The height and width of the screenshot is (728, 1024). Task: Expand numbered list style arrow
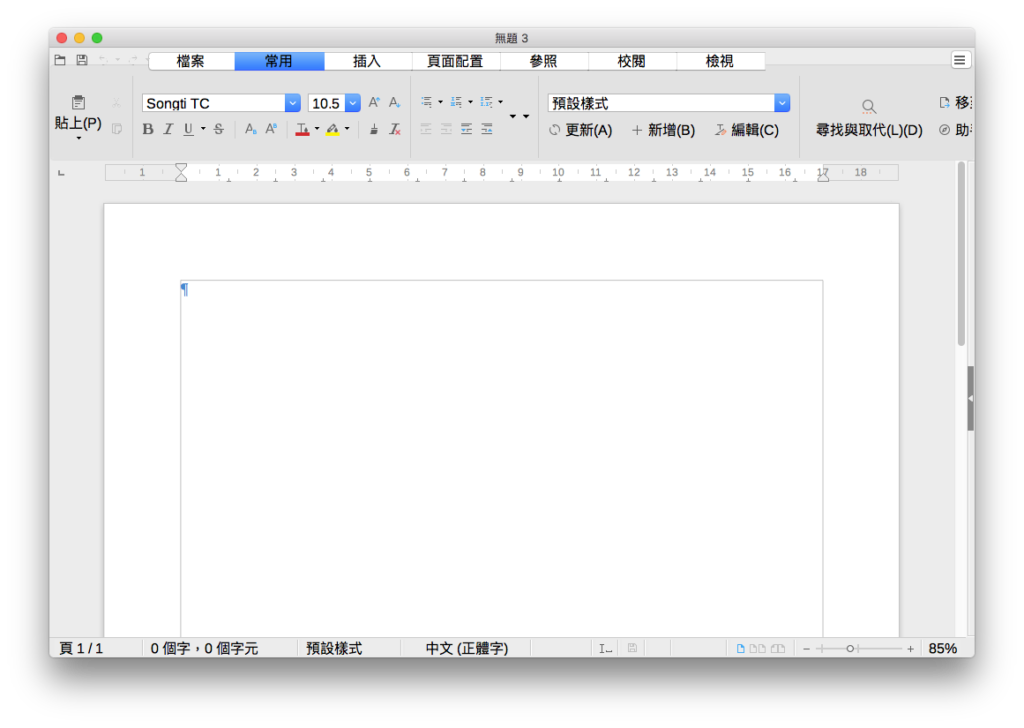click(470, 102)
